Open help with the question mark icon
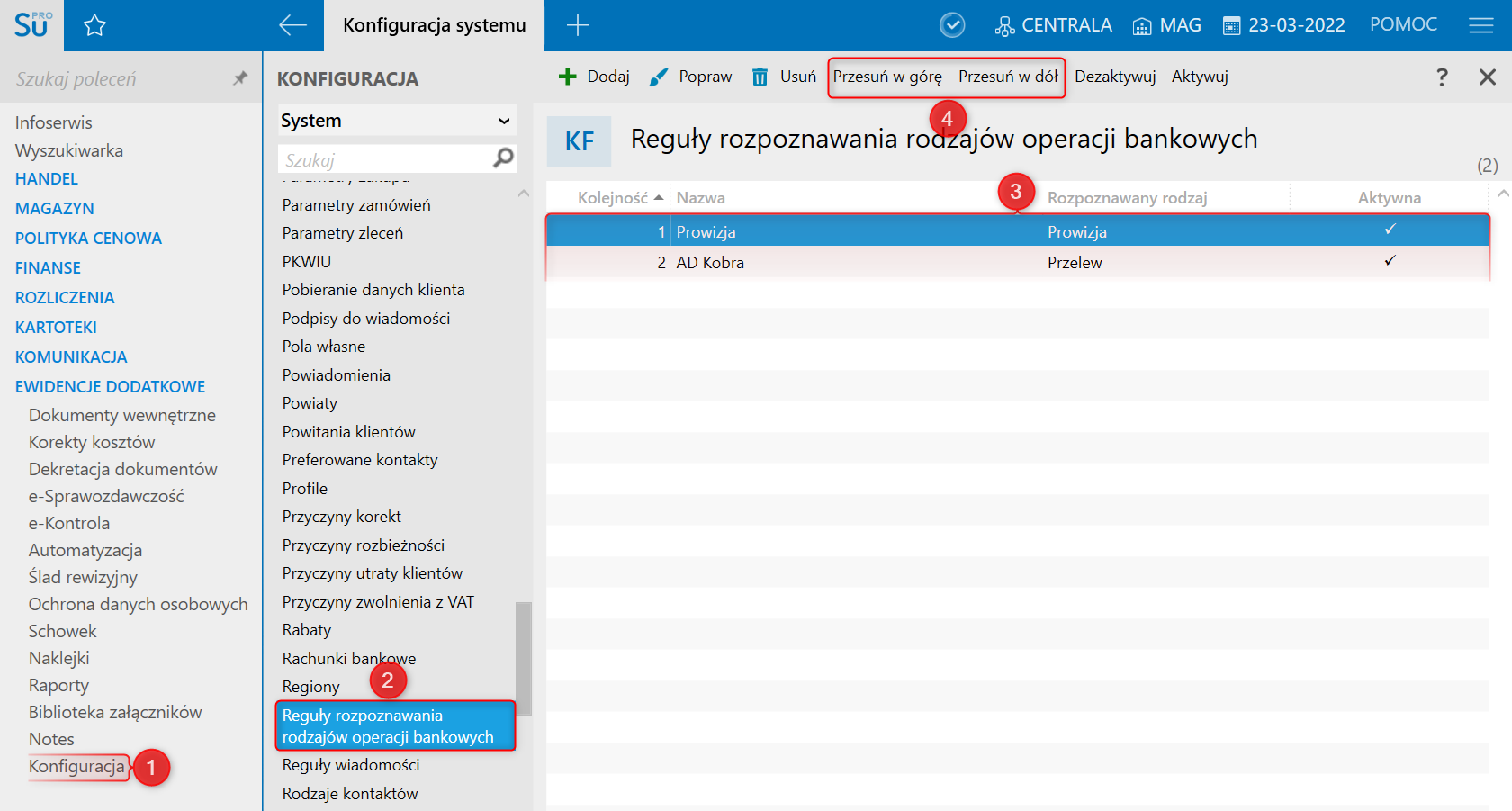This screenshot has height=811, width=1512. point(1442,77)
